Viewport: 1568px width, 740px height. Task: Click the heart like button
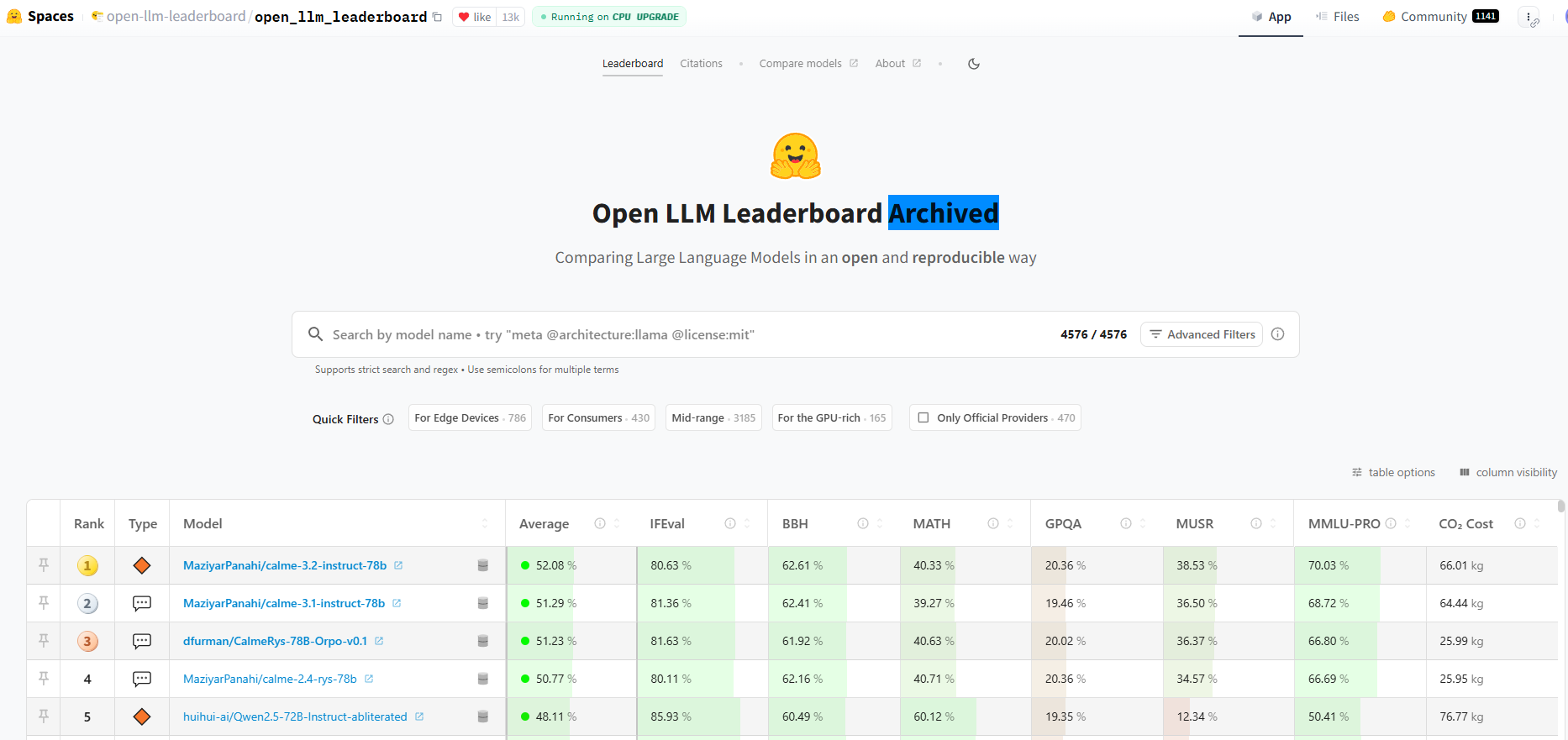(475, 17)
